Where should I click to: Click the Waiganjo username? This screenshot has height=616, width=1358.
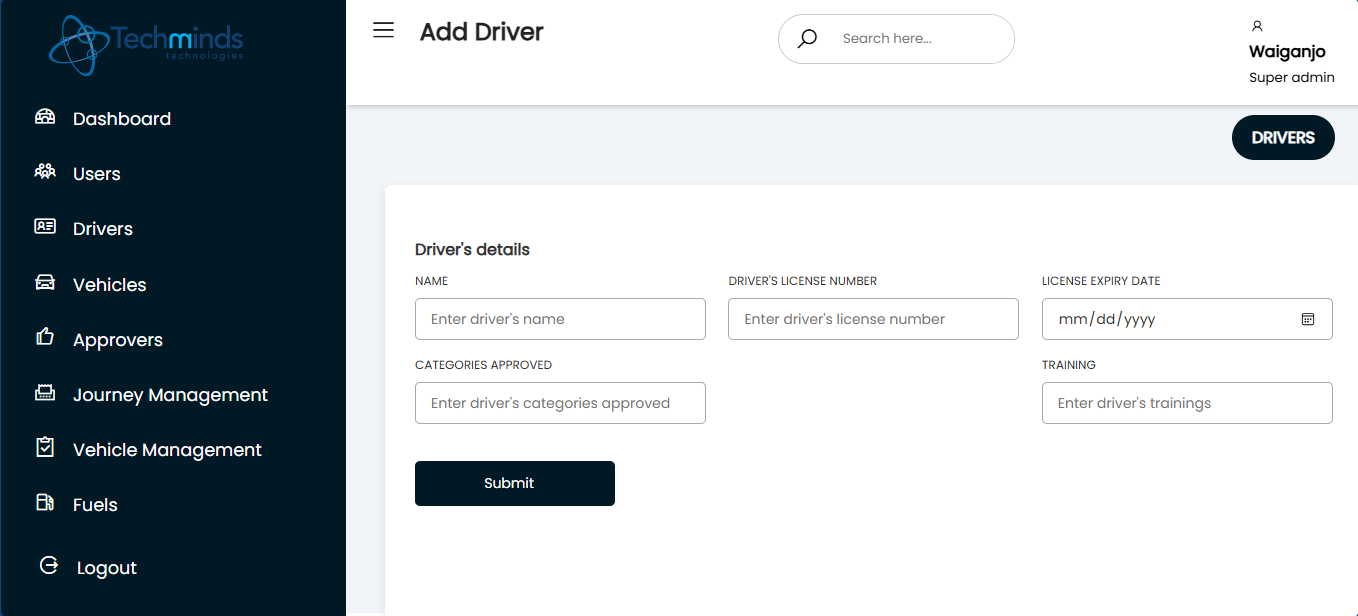point(1287,52)
